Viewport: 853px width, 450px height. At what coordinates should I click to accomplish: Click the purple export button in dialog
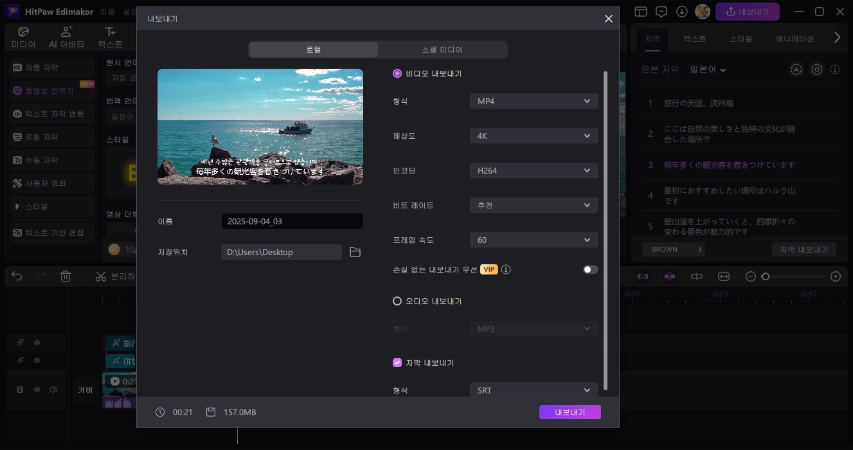coord(569,412)
